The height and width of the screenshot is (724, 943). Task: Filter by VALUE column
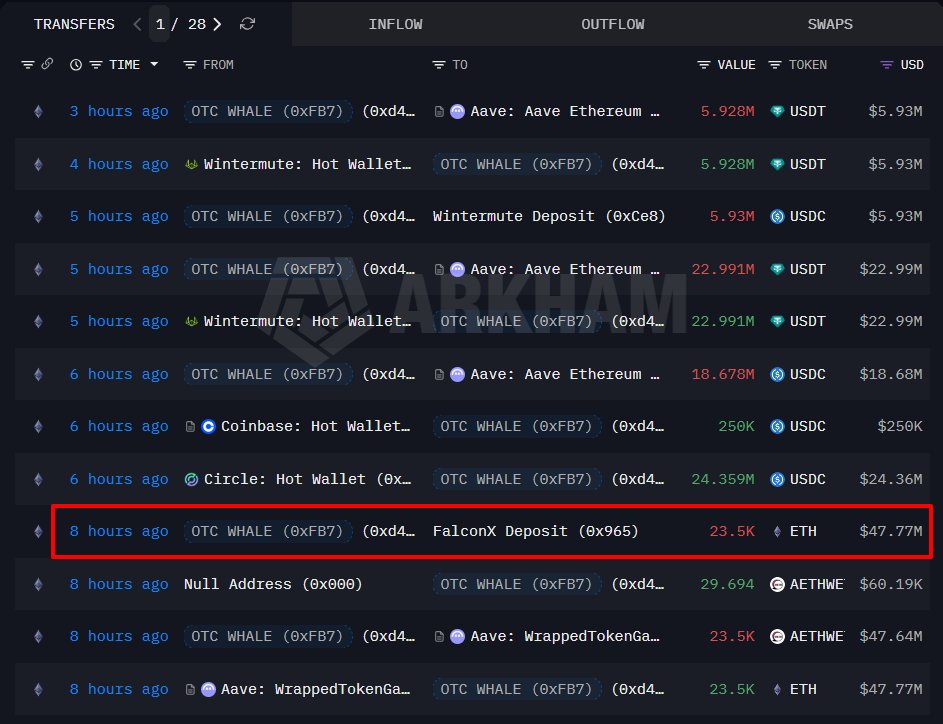(x=704, y=64)
